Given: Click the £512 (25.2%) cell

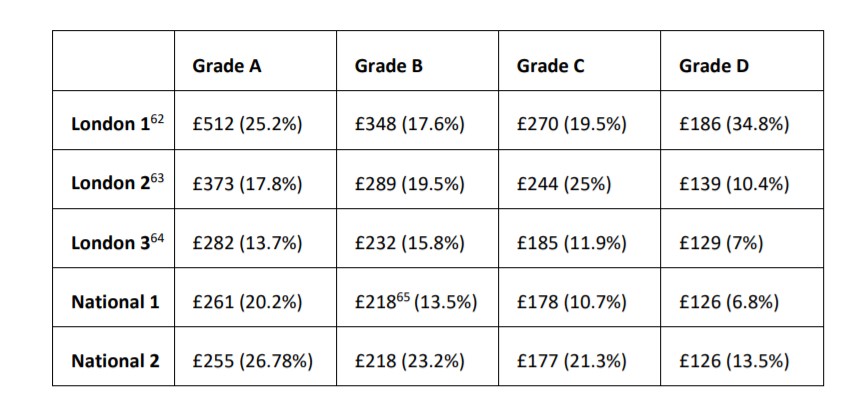Looking at the screenshot, I should pyautogui.click(x=246, y=125).
